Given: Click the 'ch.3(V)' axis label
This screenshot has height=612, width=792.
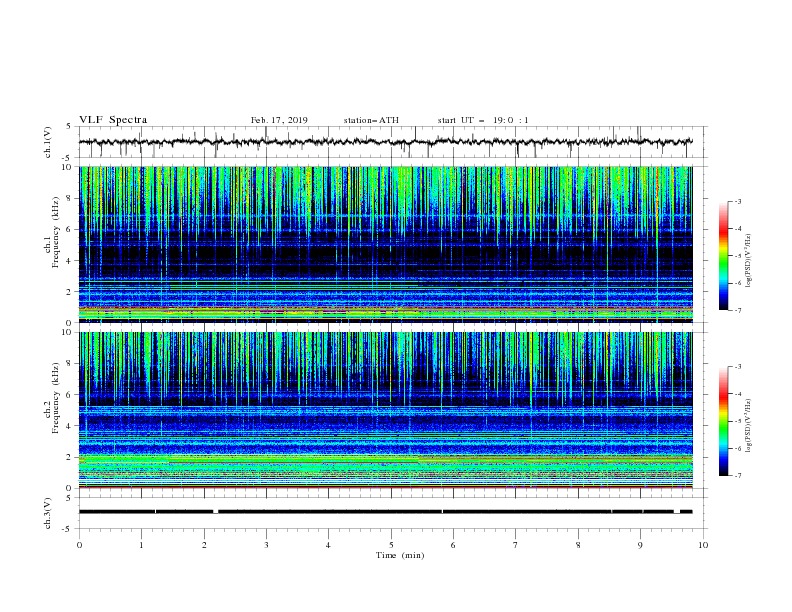Looking at the screenshot, I should 48,513.
